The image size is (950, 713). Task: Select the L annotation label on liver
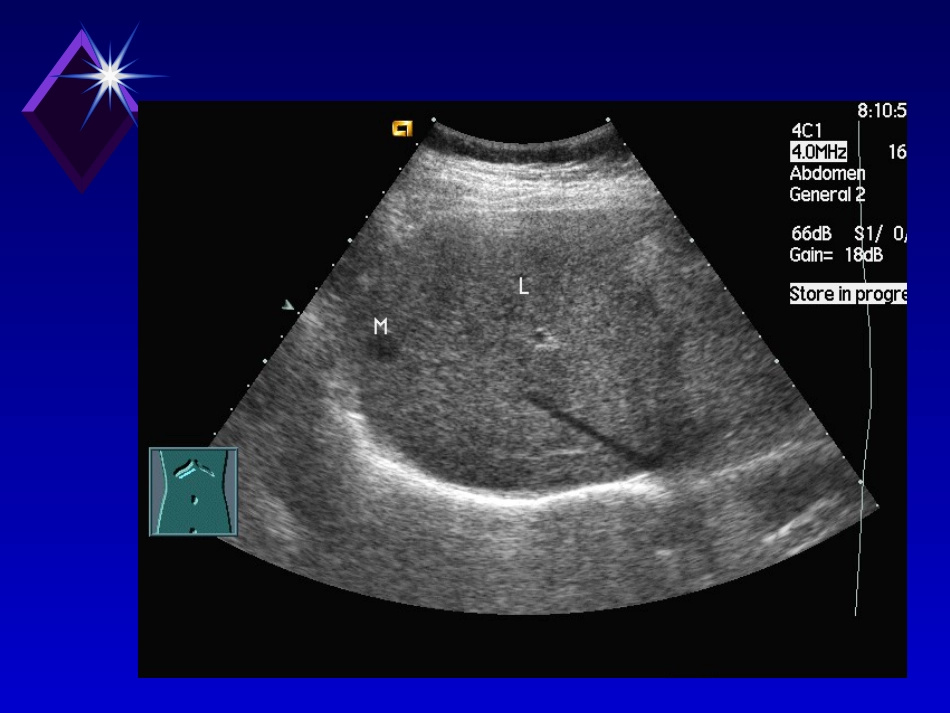coord(523,286)
